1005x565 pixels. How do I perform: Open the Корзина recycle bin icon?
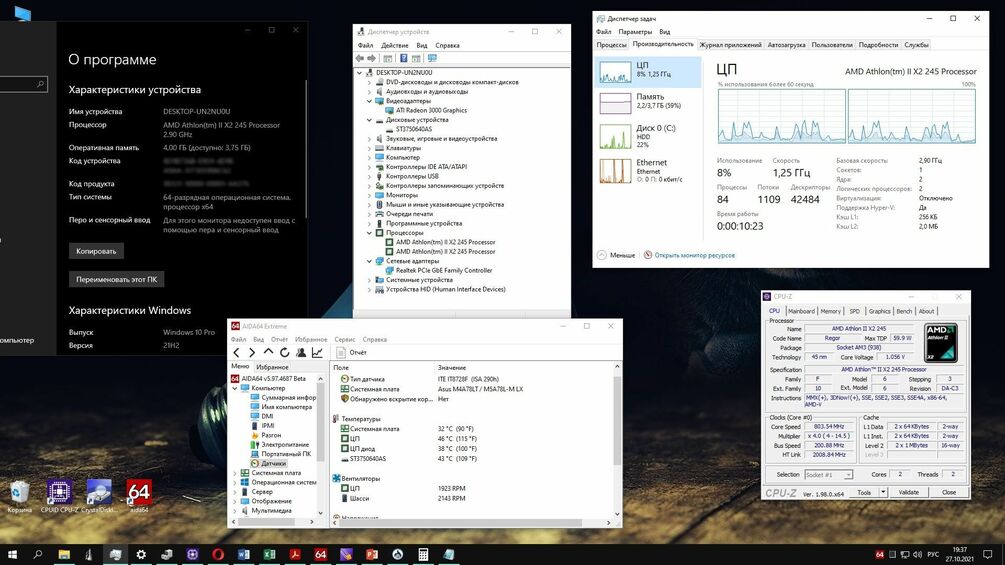coord(19,496)
